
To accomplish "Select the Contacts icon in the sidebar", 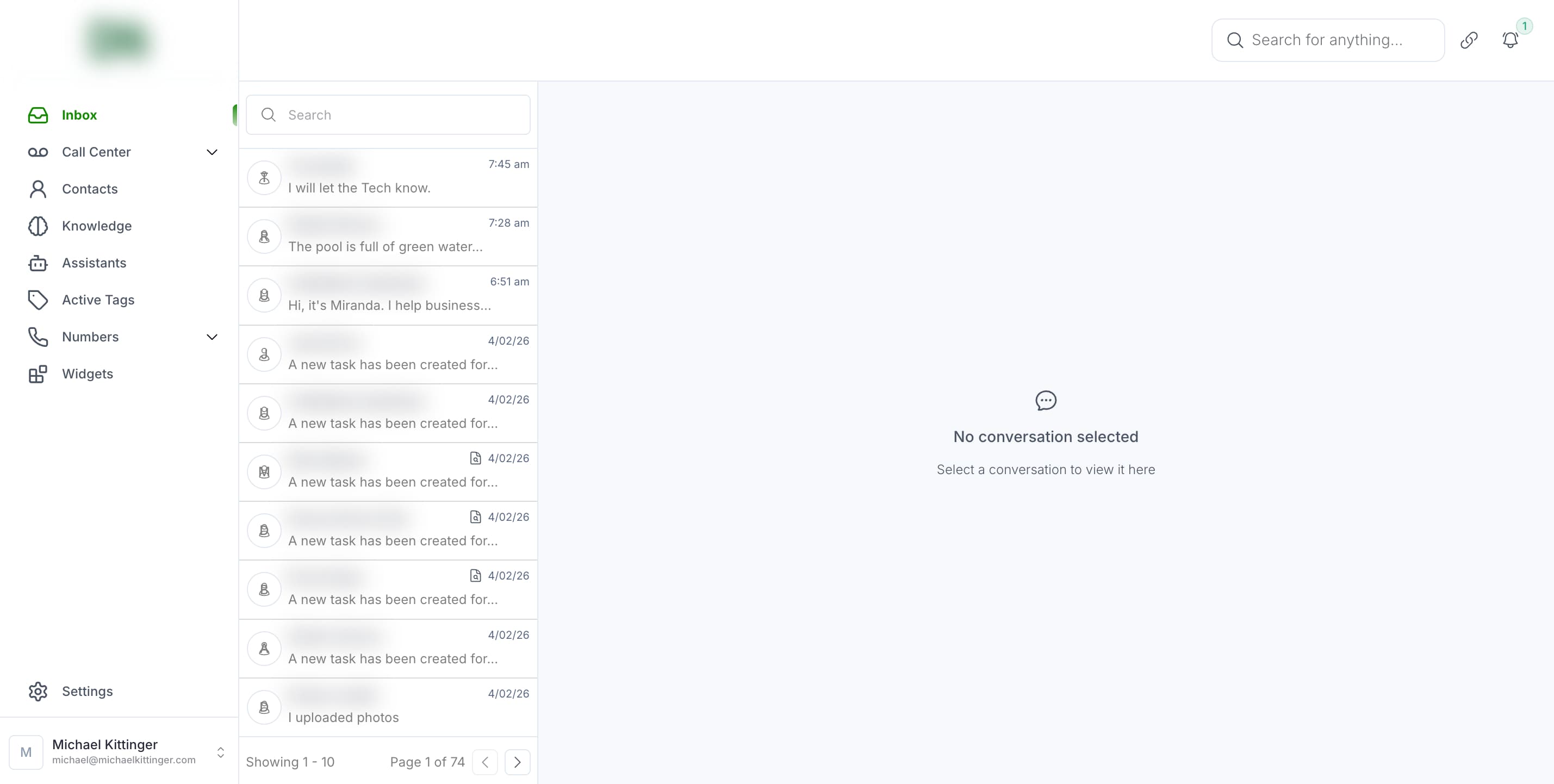I will [x=38, y=189].
